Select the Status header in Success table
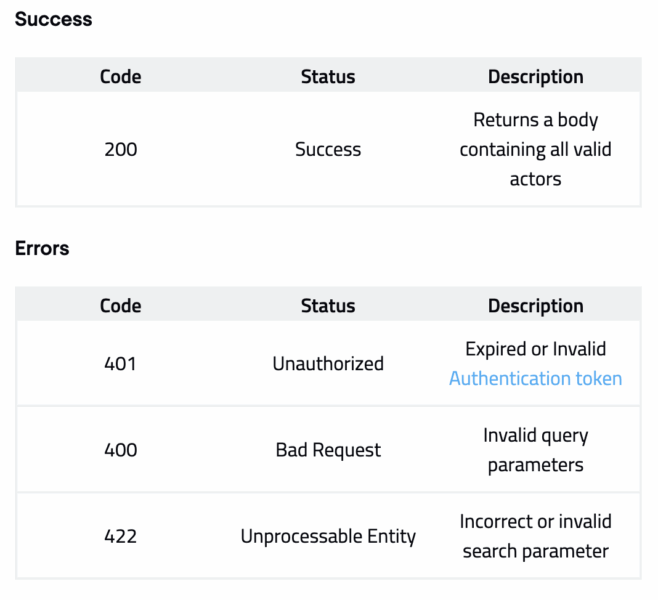The height and width of the screenshot is (600, 658). click(x=328, y=77)
